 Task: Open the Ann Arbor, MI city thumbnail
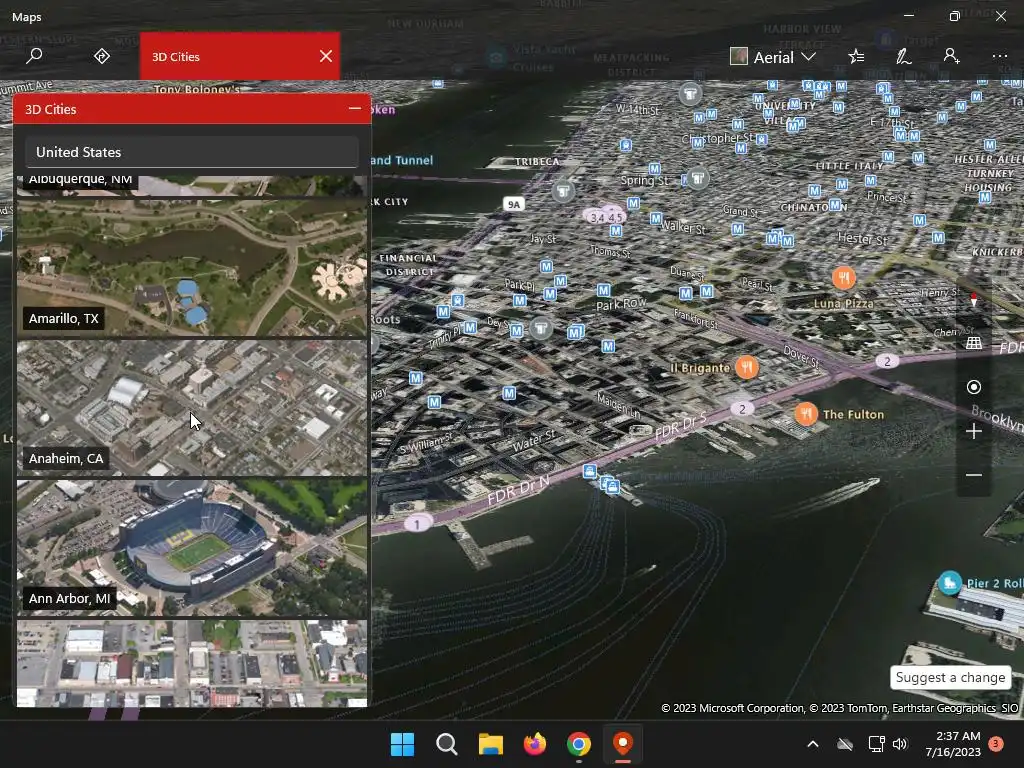point(192,548)
